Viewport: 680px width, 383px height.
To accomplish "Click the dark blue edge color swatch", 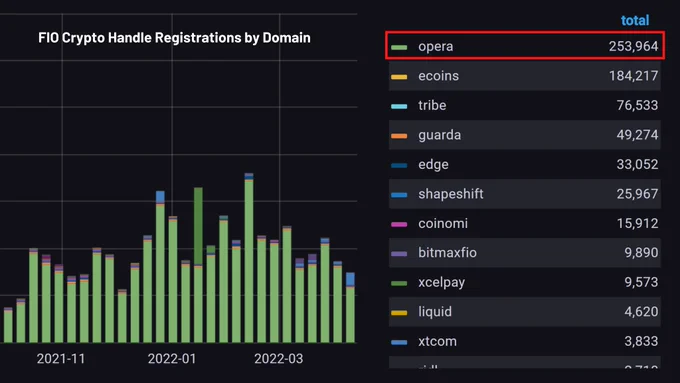I will tap(399, 165).
